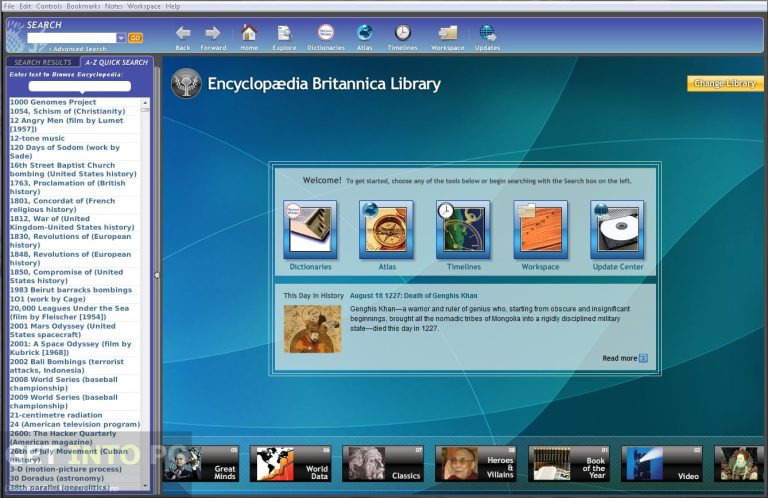This screenshot has width=768, height=498.
Task: Open Dictionaries from the top toolbar
Action: [326, 37]
